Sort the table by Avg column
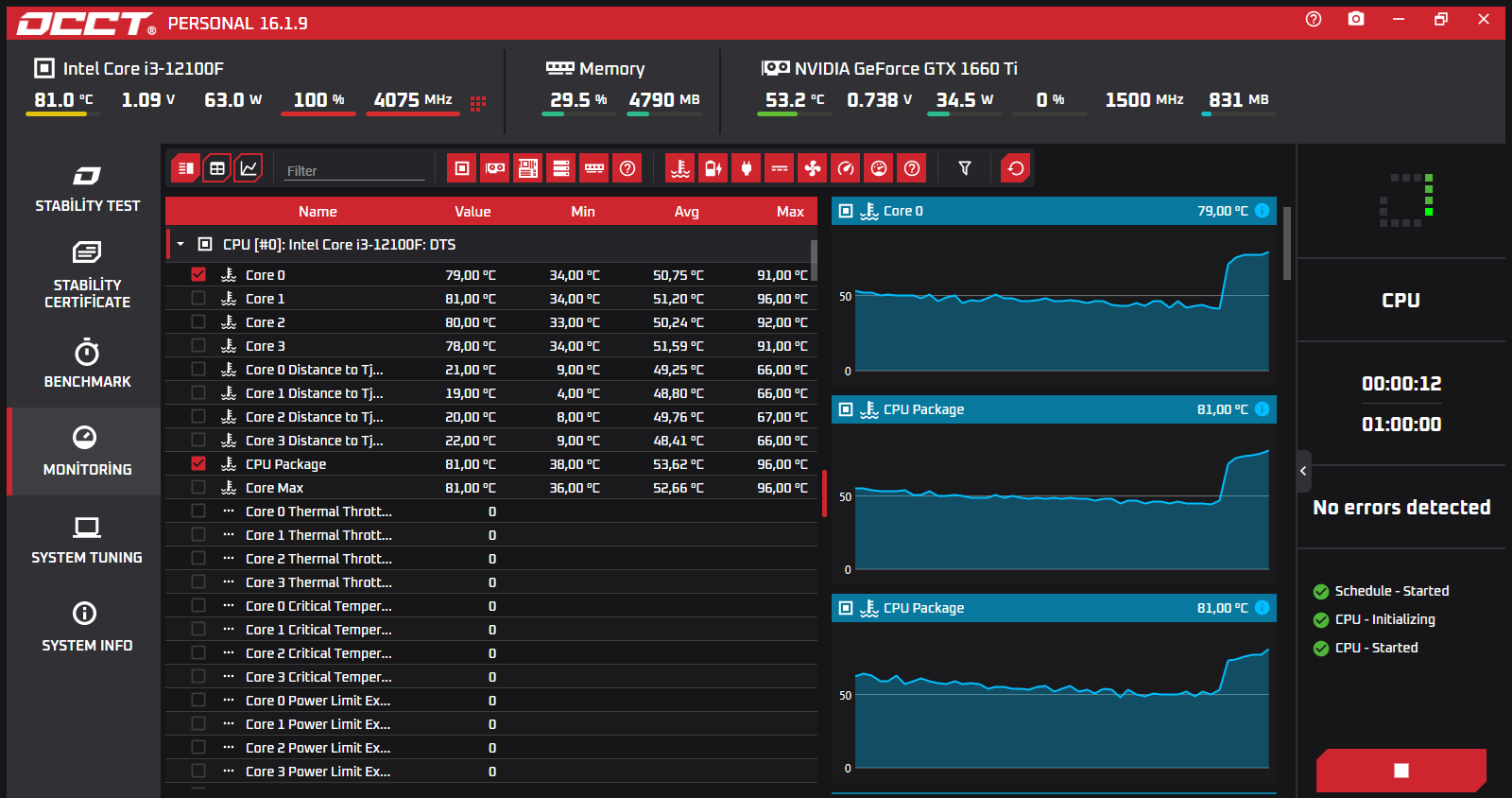 click(x=687, y=212)
